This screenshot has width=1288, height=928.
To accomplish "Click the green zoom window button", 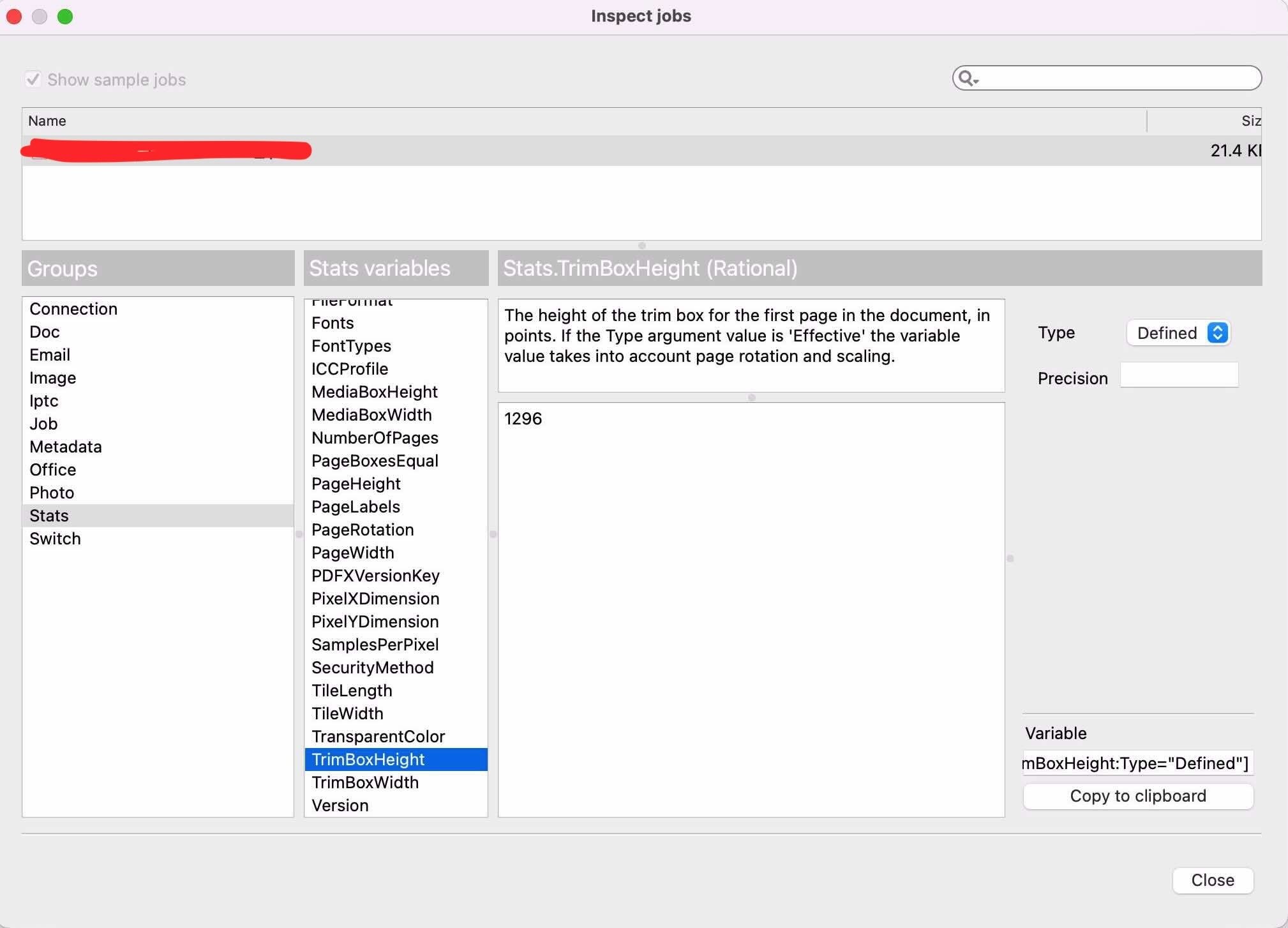I will (65, 17).
